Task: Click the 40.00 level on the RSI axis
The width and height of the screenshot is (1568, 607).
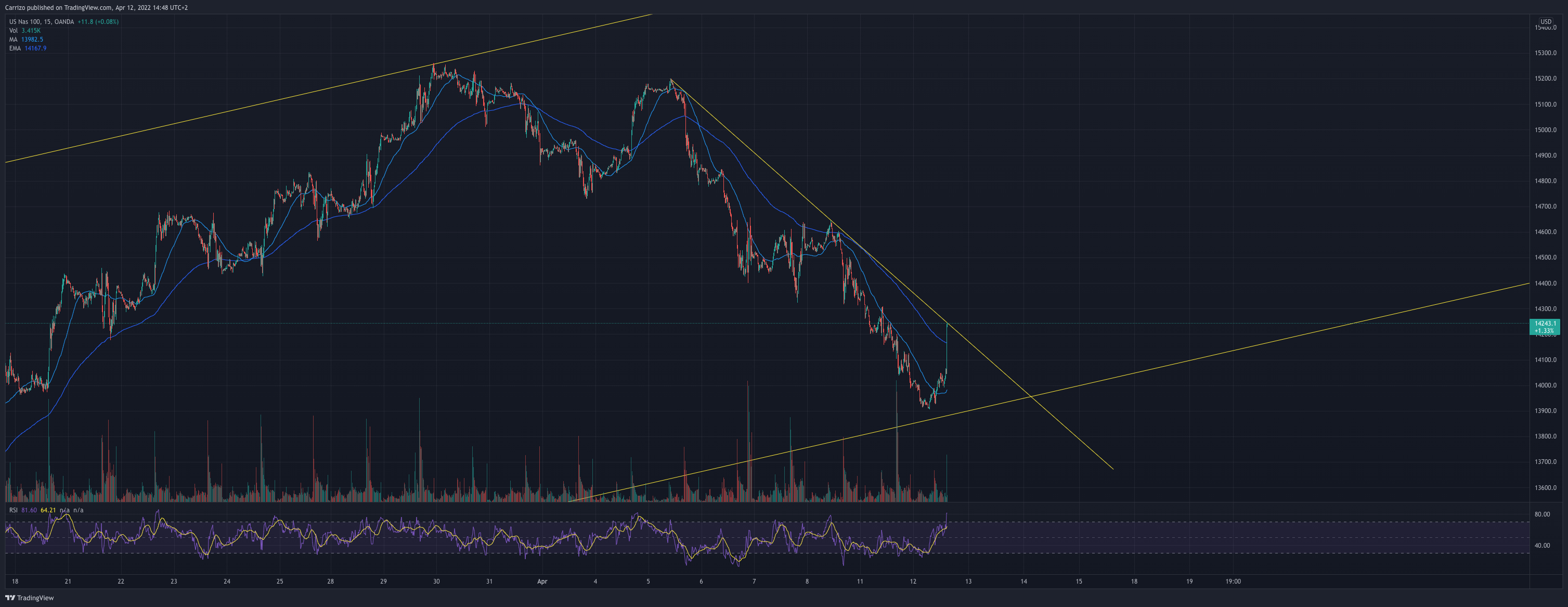Action: [x=1542, y=546]
